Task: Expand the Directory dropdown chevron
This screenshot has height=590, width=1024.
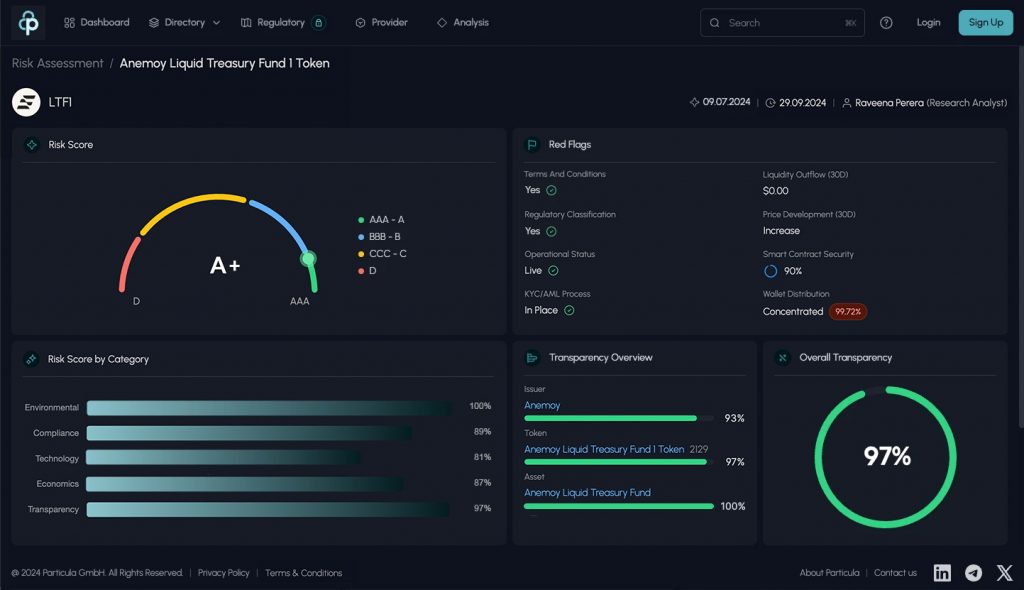Action: click(217, 23)
